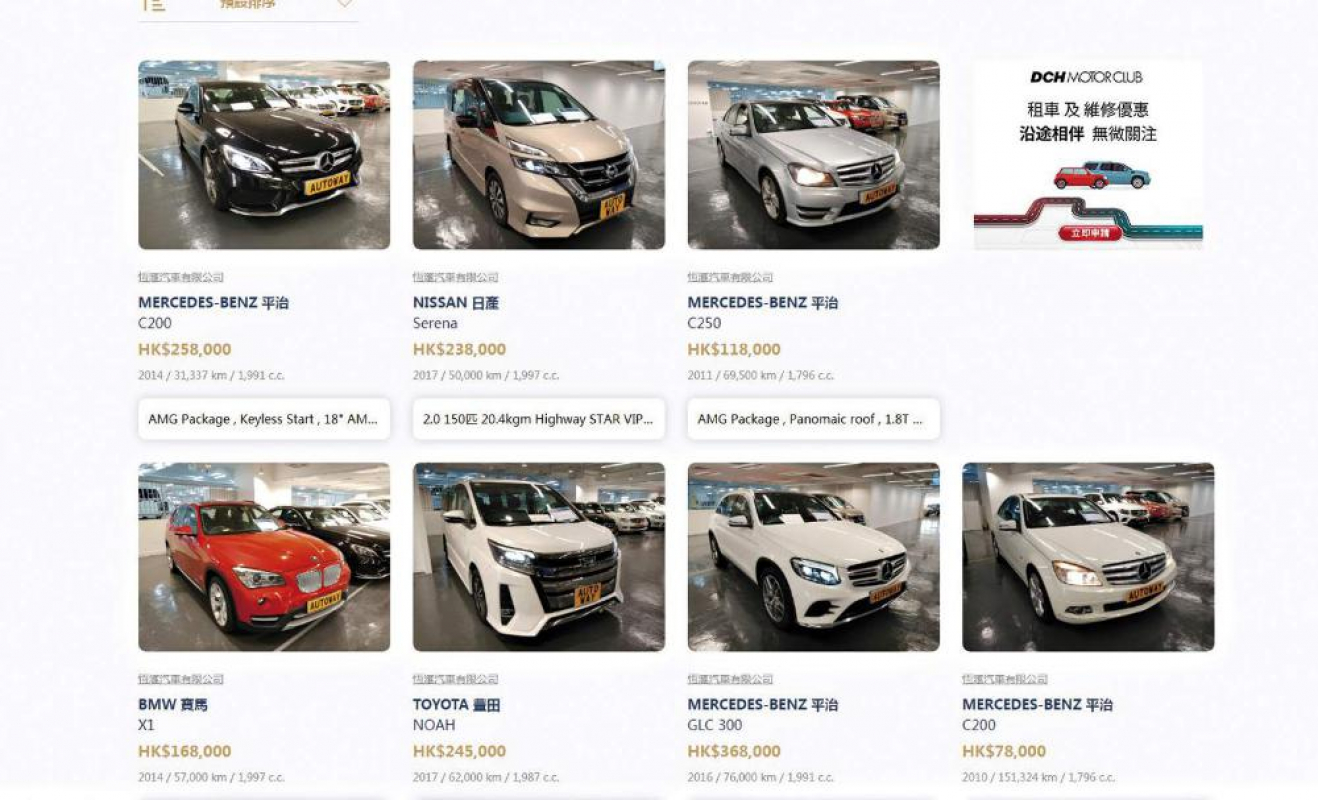Open the white Mercedes GLC 300 photo
The width and height of the screenshot is (1318, 800).
coord(813,557)
